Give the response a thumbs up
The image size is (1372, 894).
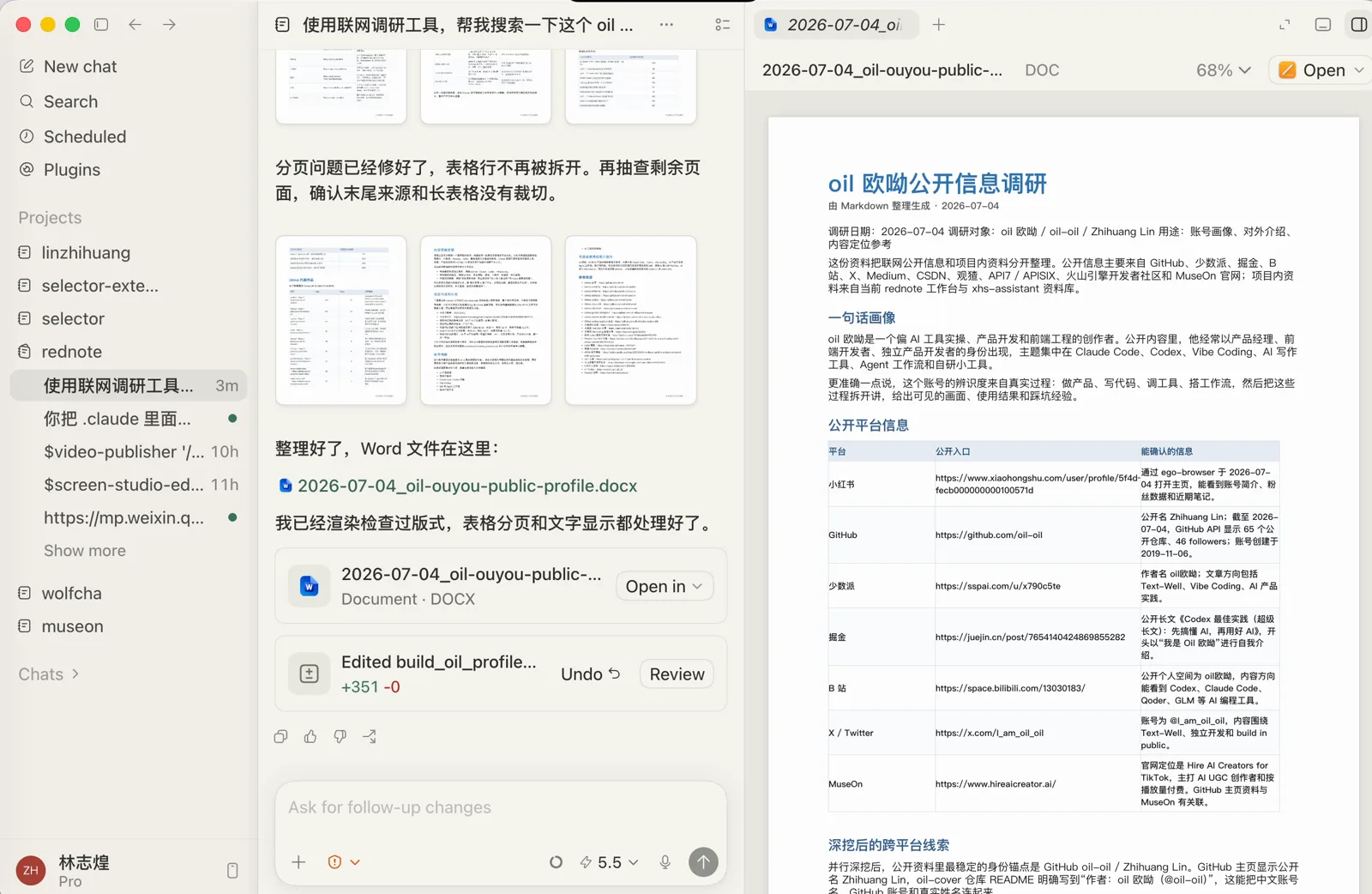tap(310, 737)
